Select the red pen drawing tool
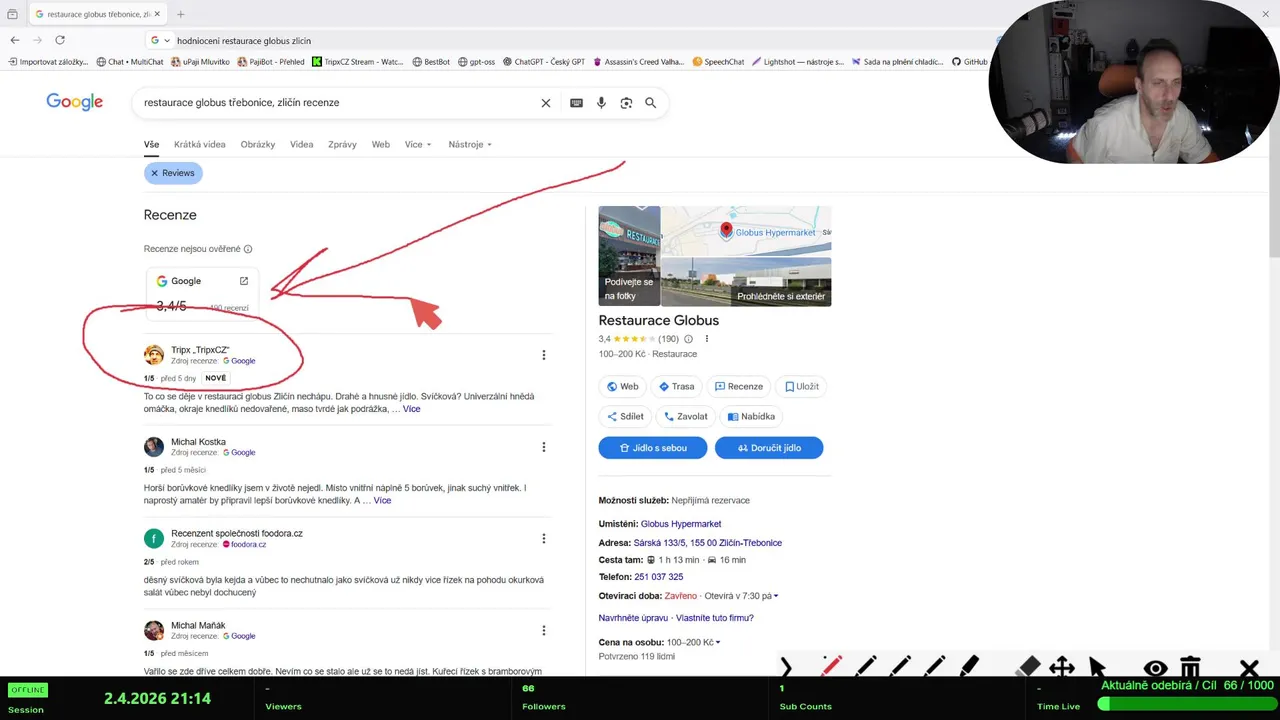This screenshot has width=1280, height=720. tap(832, 667)
